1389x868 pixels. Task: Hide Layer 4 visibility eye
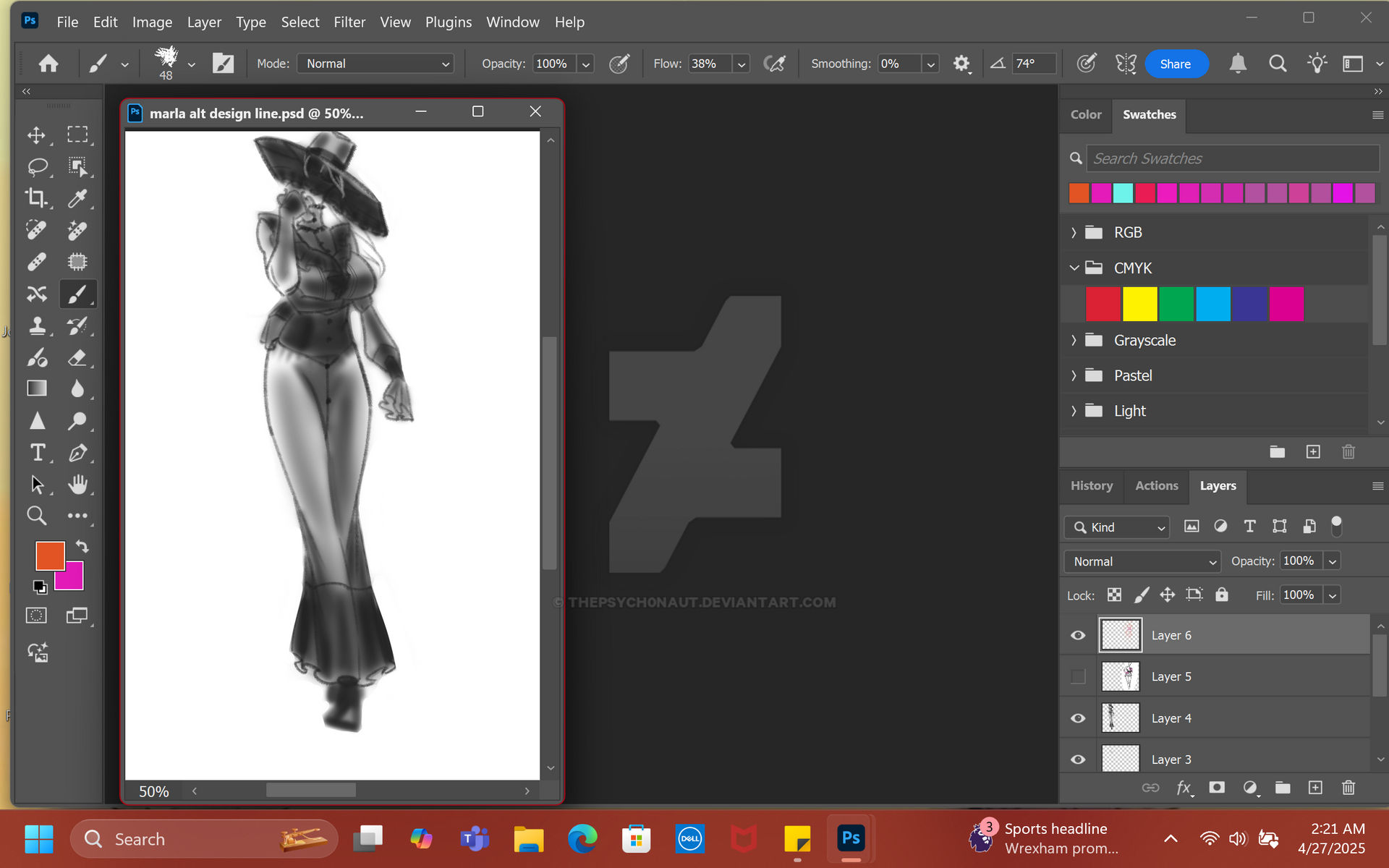tap(1078, 718)
